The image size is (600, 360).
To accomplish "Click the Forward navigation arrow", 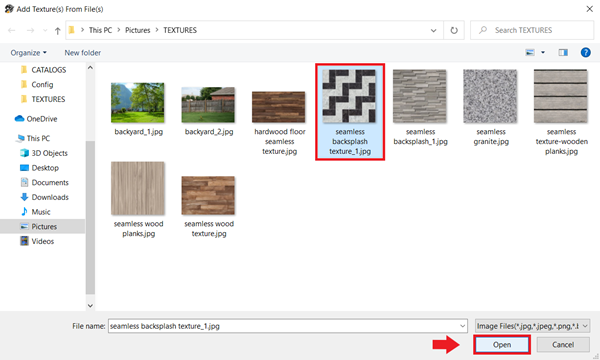I will tap(31, 30).
